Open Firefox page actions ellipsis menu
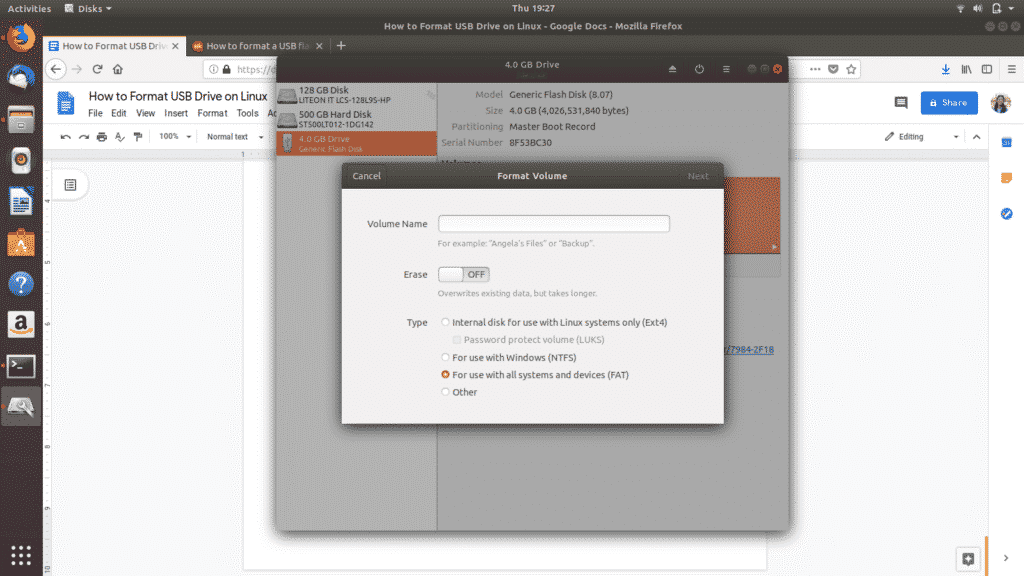The width and height of the screenshot is (1024, 576). tap(815, 69)
